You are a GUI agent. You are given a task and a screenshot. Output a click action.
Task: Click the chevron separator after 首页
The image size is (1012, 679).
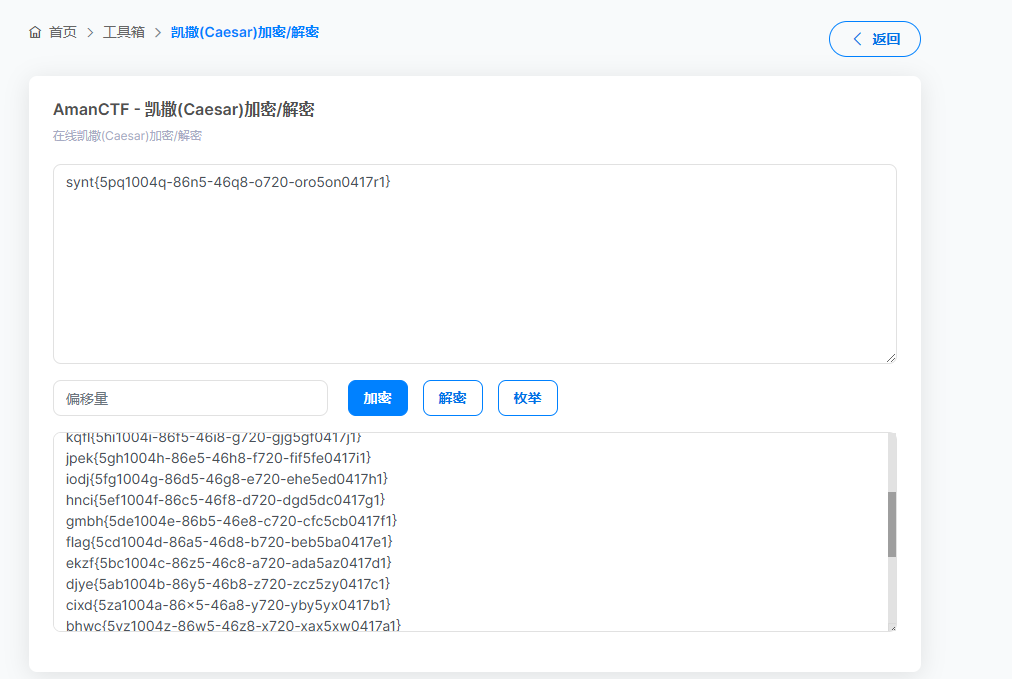[90, 32]
